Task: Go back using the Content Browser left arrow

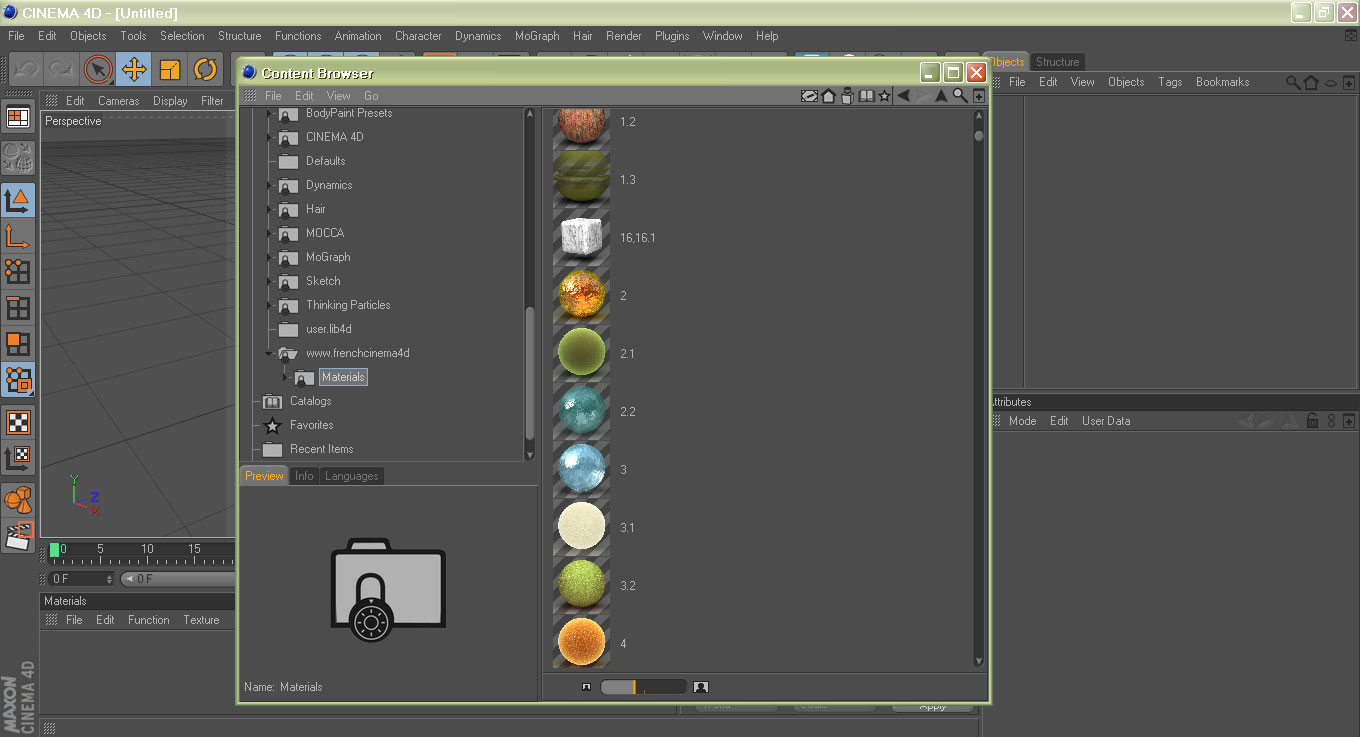Action: [x=903, y=96]
